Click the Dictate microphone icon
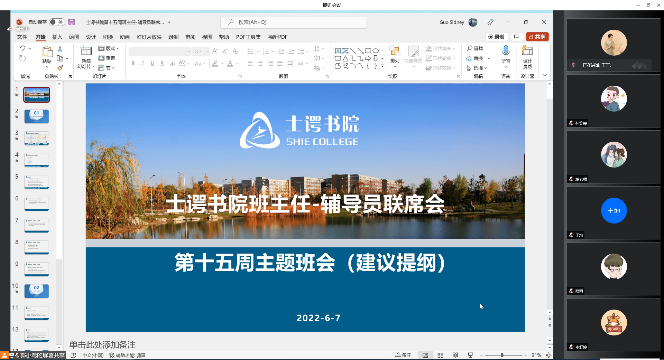This screenshot has width=664, height=360. 506,51
